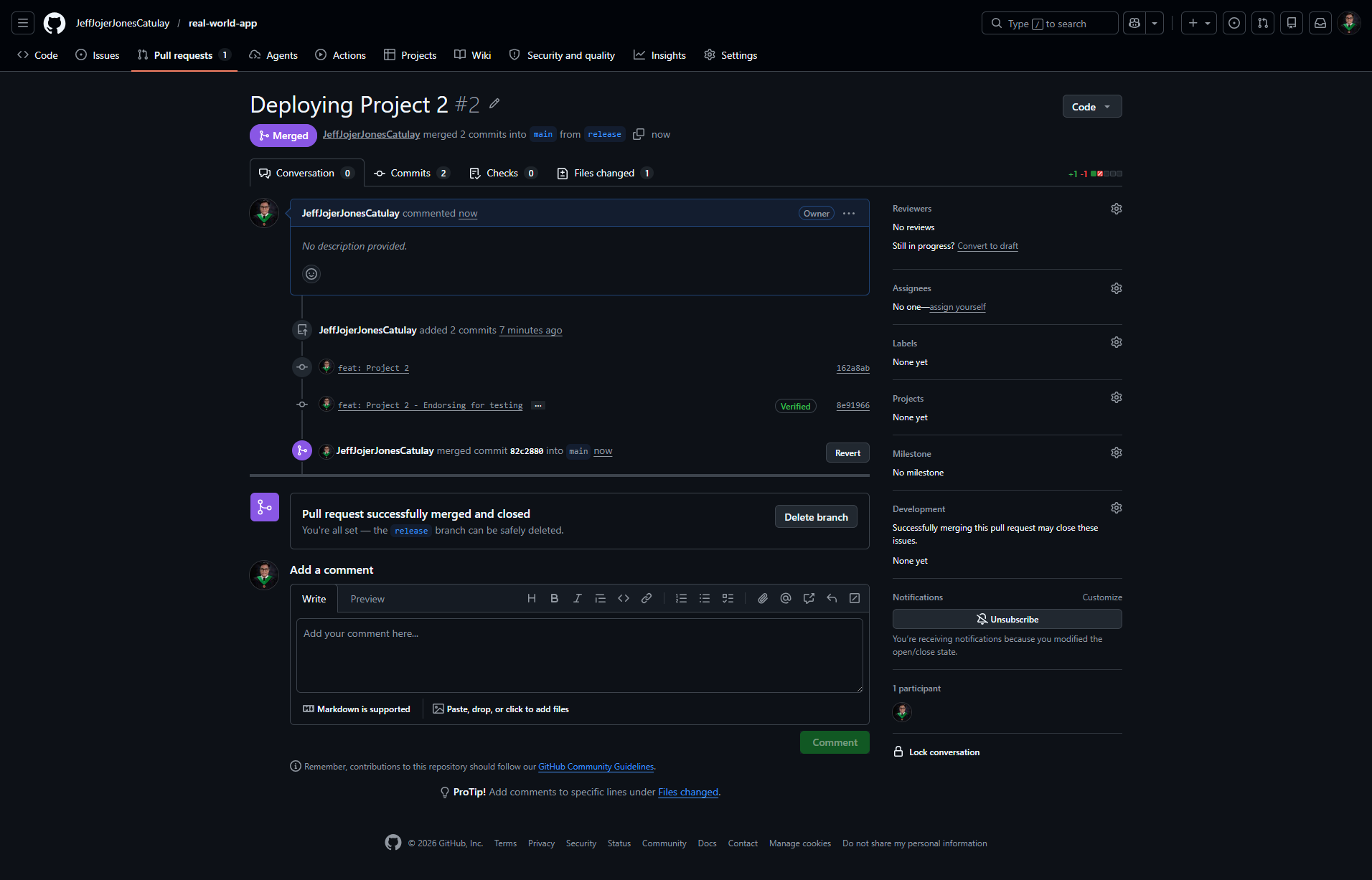The width and height of the screenshot is (1372, 880).
Task: Insert a task list from toolbar
Action: coord(728,598)
